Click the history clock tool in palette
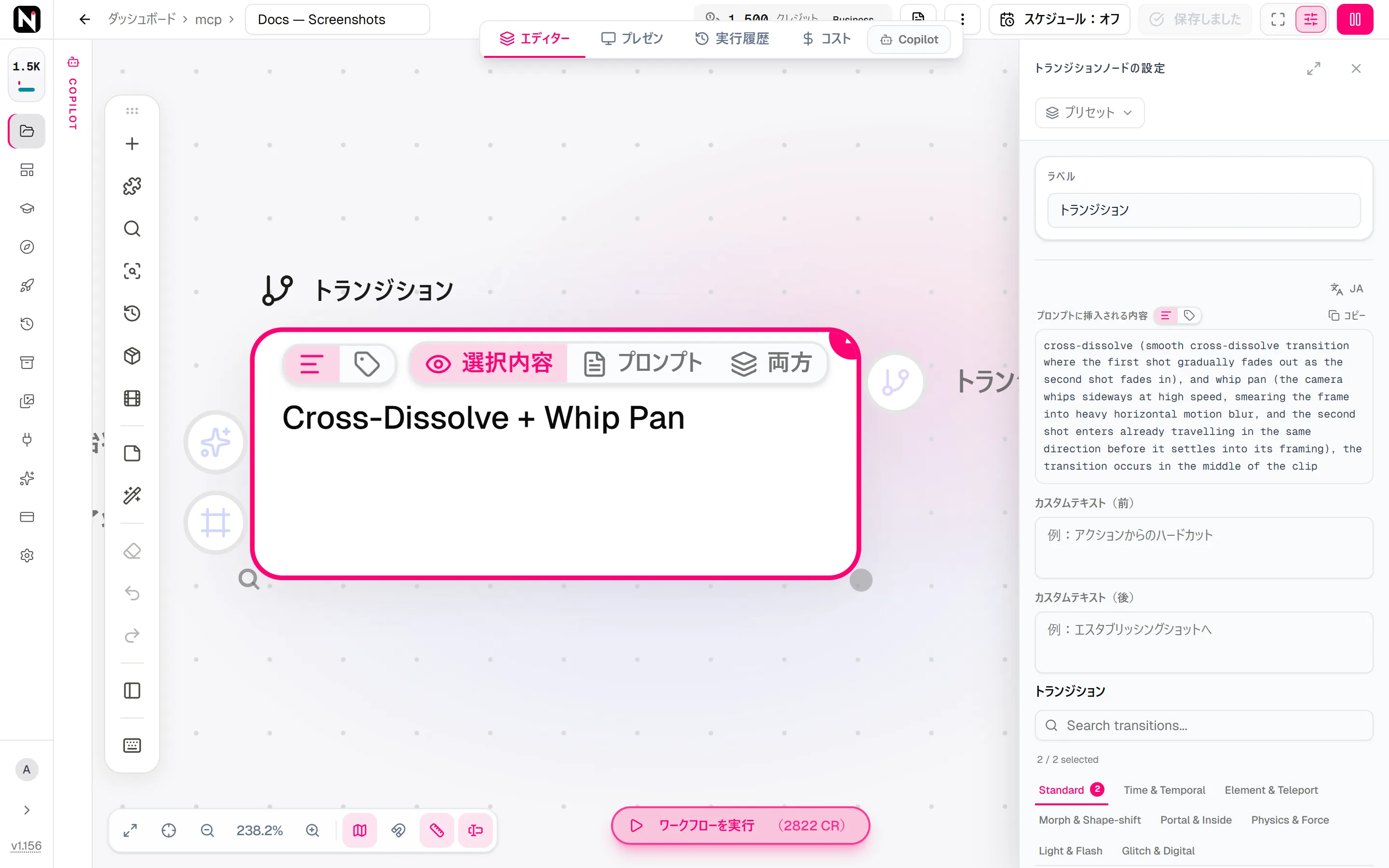Screen dimensions: 1389x868 132,313
